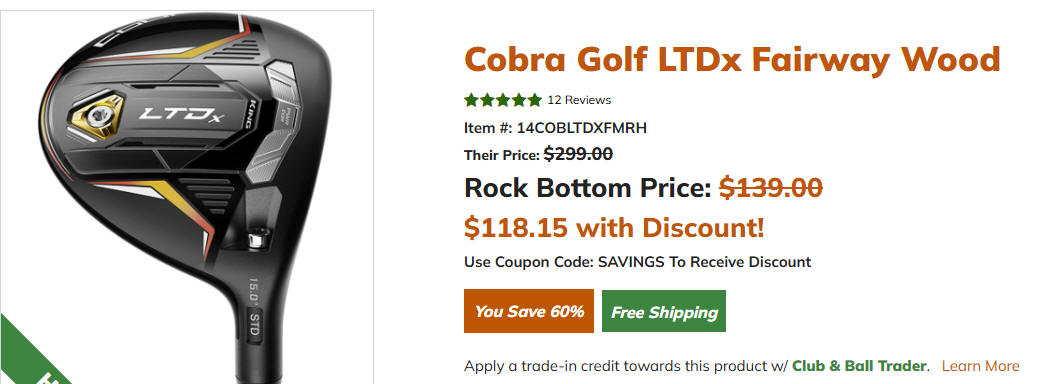Click the item number 14COBLTDXFMRH

(x=582, y=128)
